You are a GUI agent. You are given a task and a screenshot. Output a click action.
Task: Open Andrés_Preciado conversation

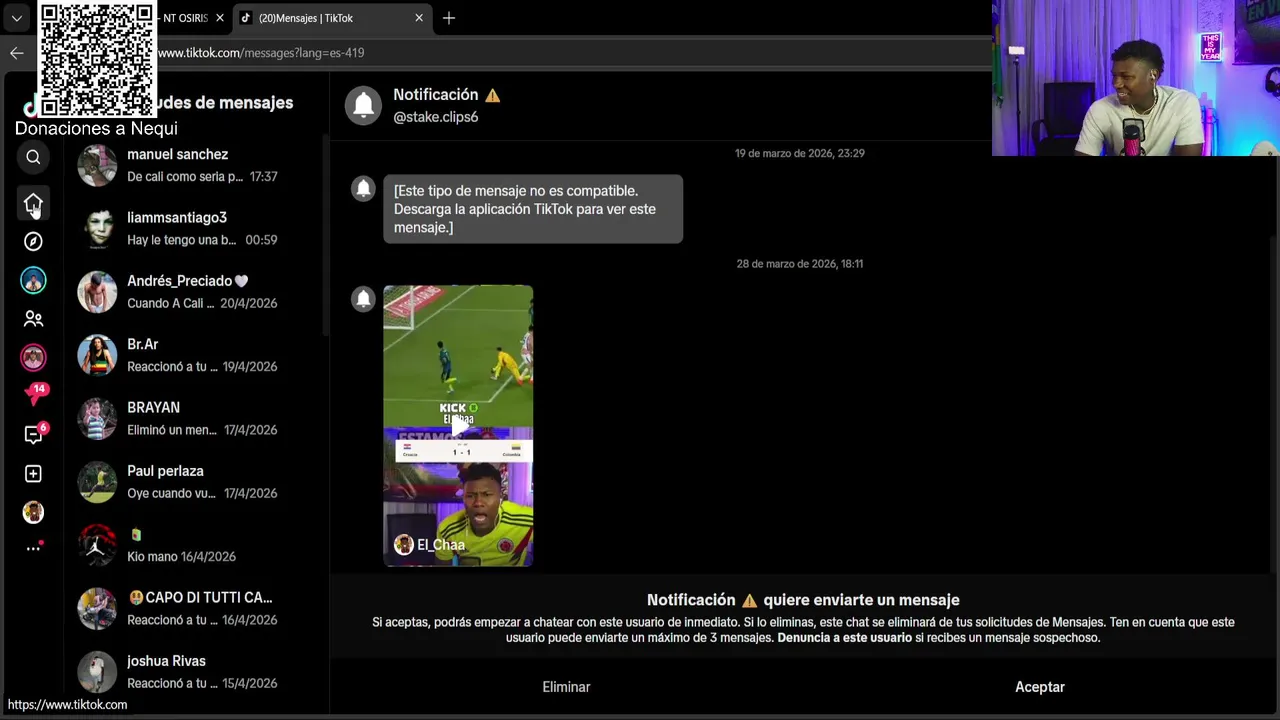click(196, 292)
